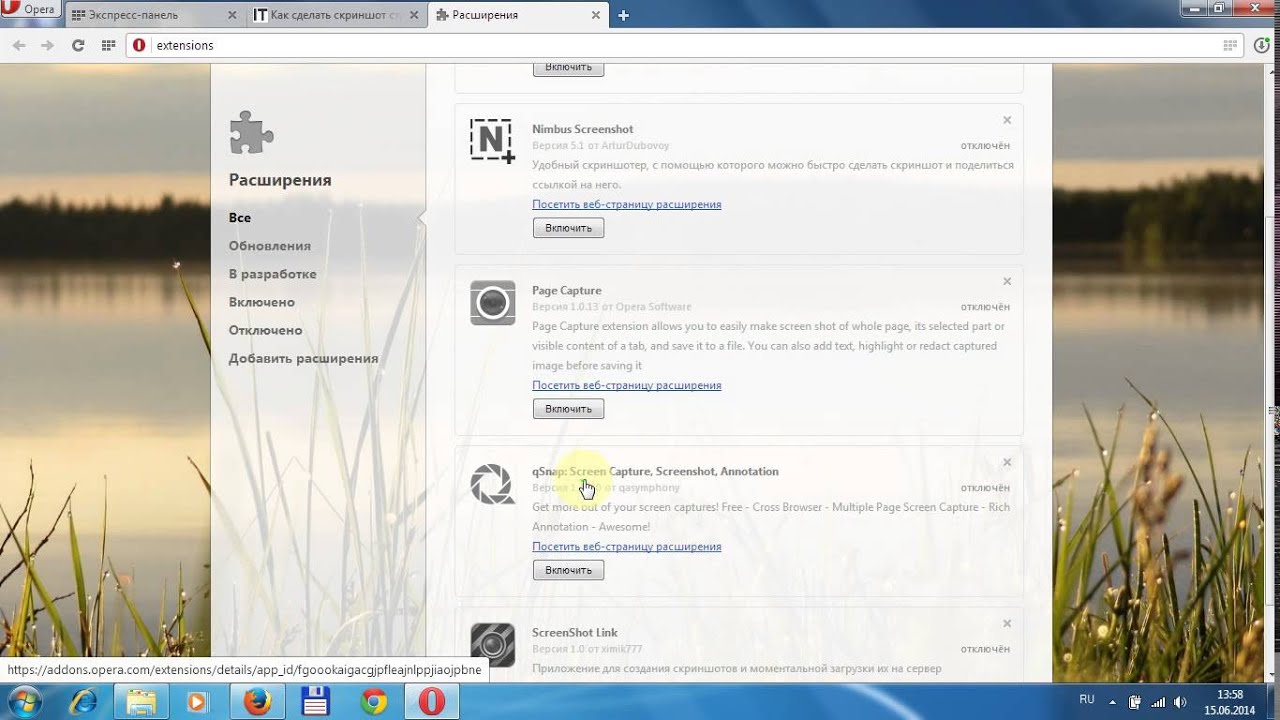Viewport: 1280px width, 720px height.
Task: Reload the page
Action: (x=78, y=45)
